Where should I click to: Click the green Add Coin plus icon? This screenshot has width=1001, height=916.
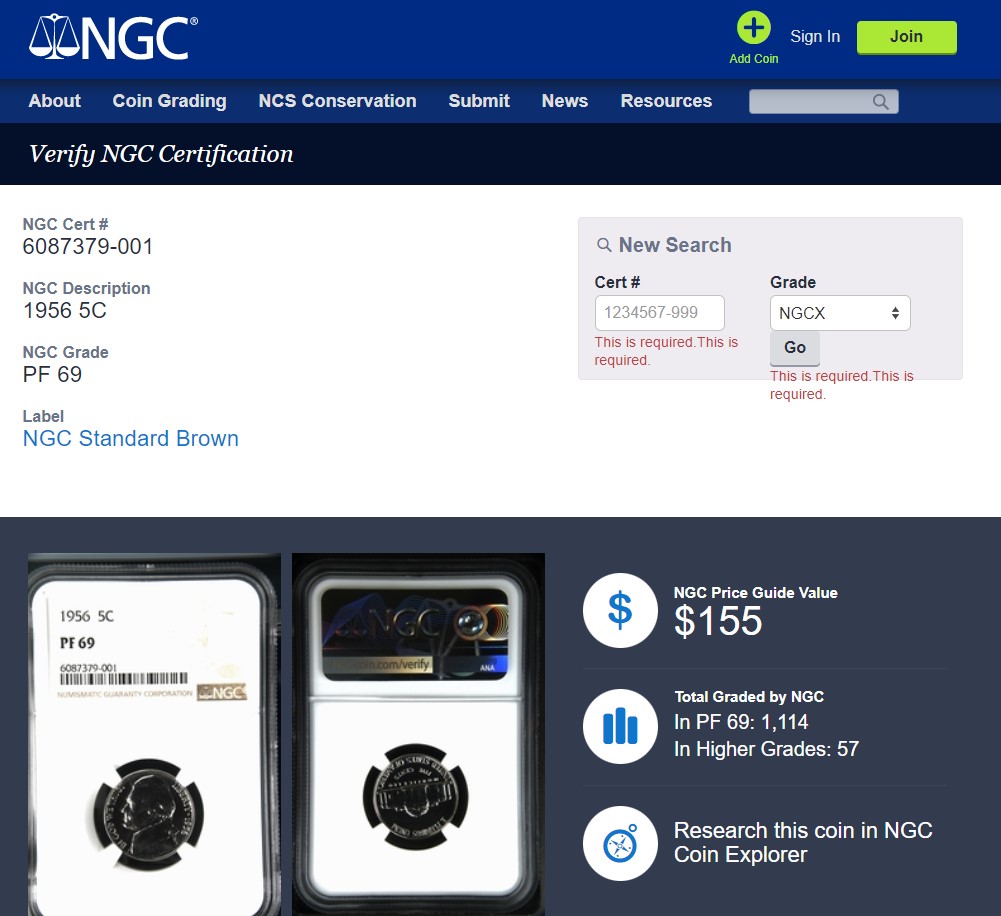(753, 28)
